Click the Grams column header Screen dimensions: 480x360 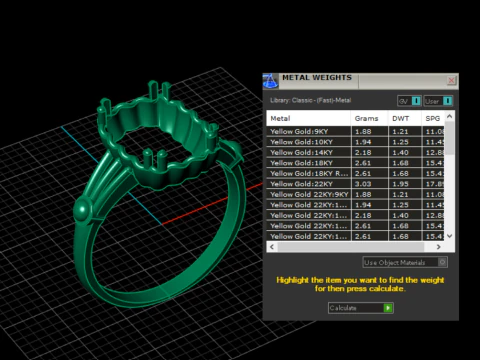[x=369, y=118]
